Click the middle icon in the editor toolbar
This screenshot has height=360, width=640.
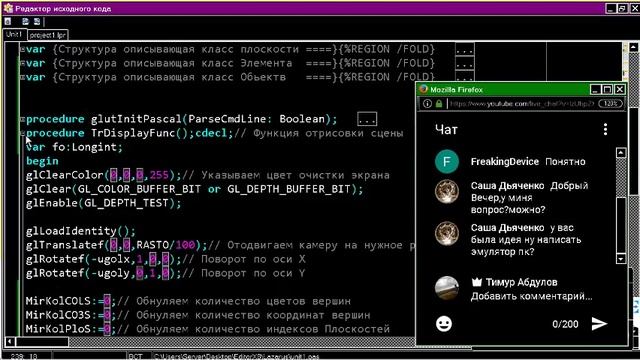point(25,22)
